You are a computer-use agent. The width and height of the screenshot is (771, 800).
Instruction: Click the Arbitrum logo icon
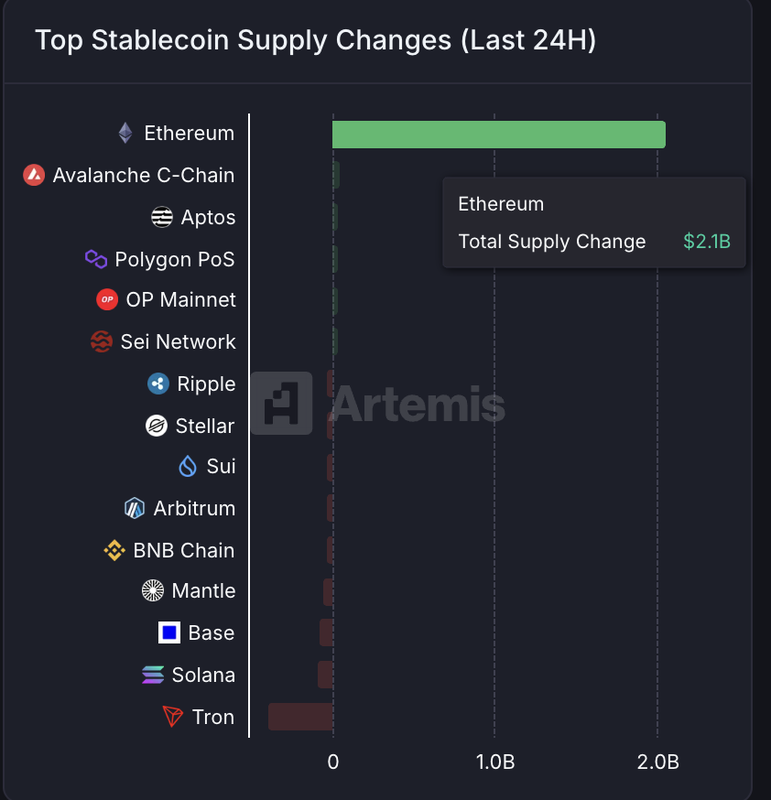click(134, 508)
